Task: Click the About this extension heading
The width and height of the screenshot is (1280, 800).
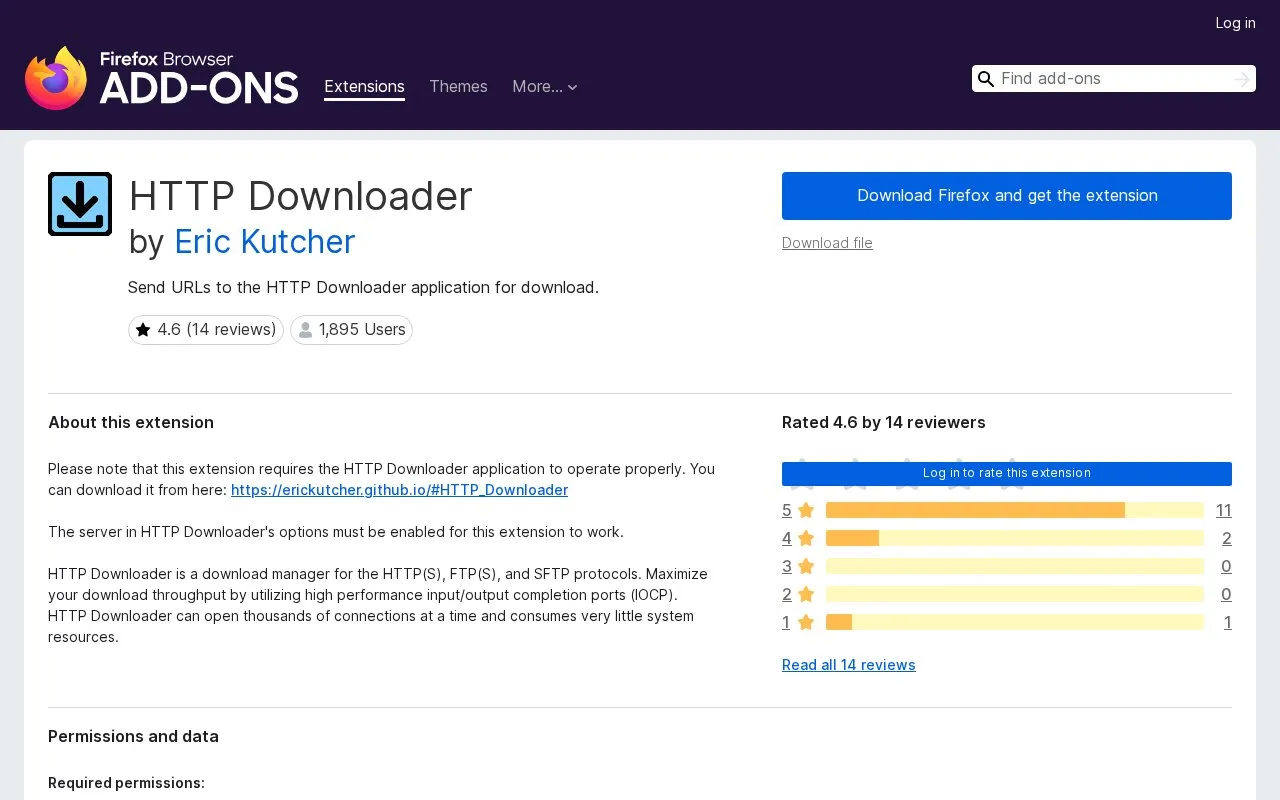Action: click(131, 423)
